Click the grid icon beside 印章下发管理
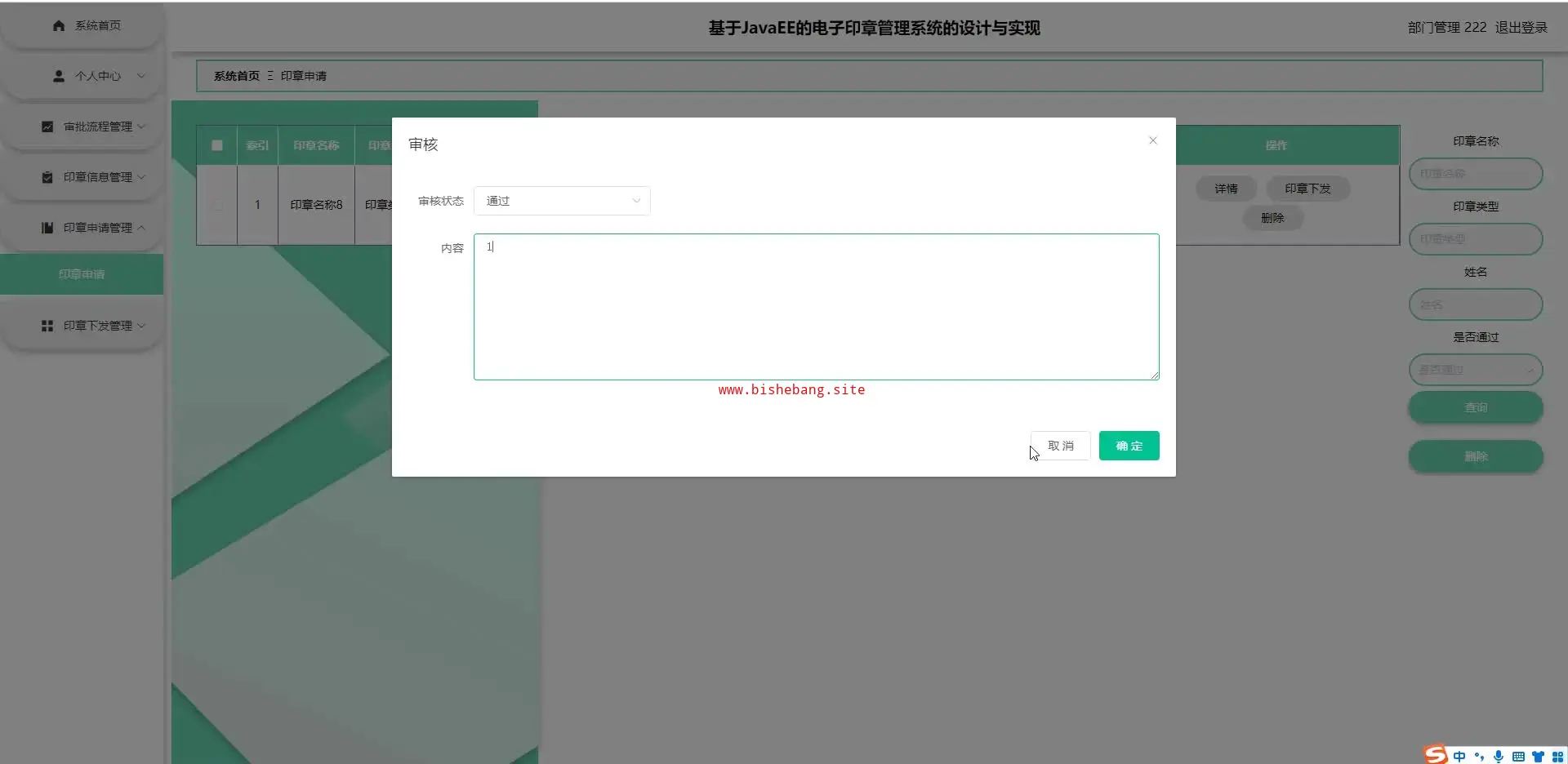The width and height of the screenshot is (1568, 764). click(x=47, y=326)
